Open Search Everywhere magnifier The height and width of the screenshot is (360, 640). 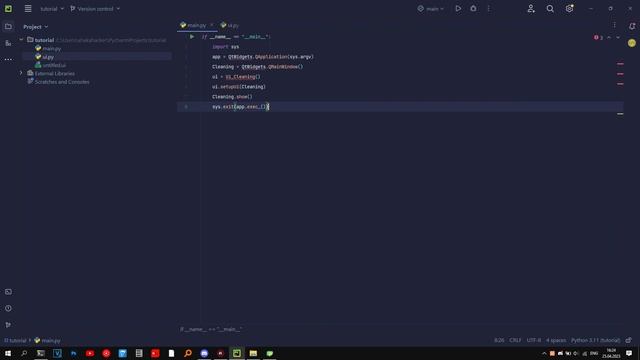(x=550, y=9)
